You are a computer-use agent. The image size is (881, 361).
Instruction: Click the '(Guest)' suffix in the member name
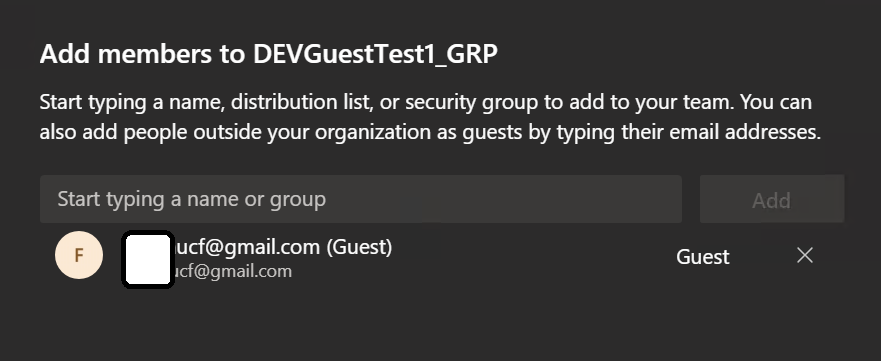click(359, 246)
